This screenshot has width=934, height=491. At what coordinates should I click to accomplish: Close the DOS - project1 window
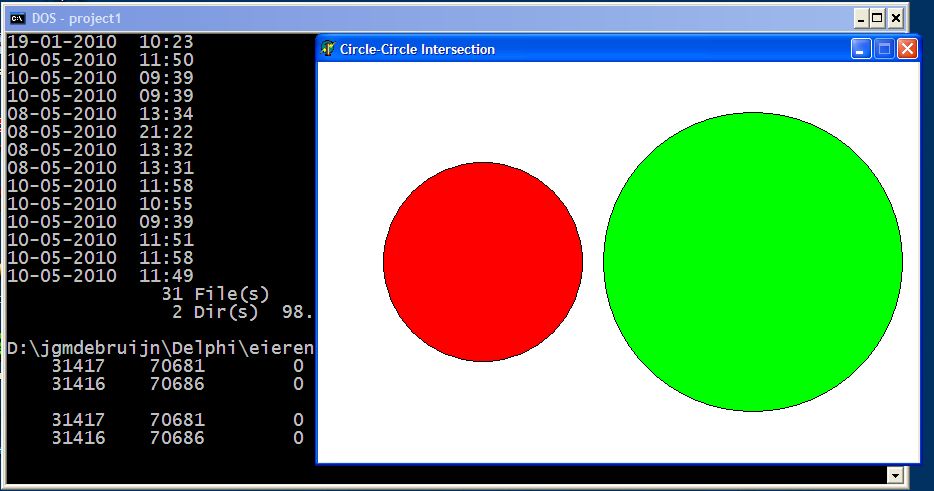click(x=896, y=18)
